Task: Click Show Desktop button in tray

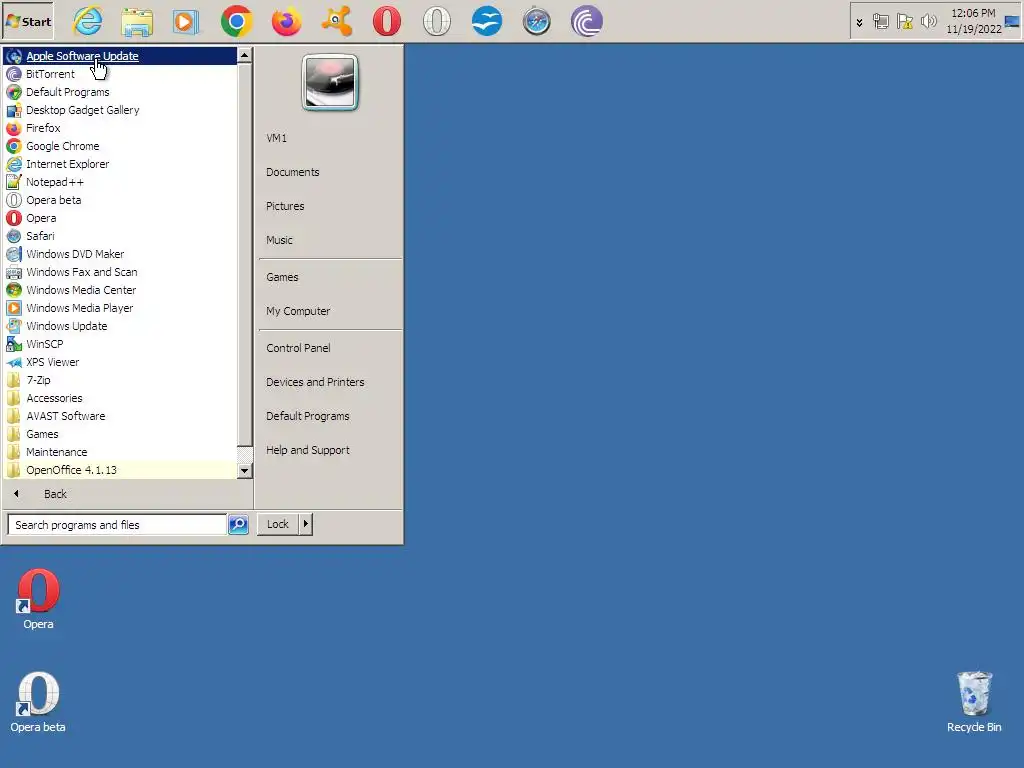Action: [1012, 22]
